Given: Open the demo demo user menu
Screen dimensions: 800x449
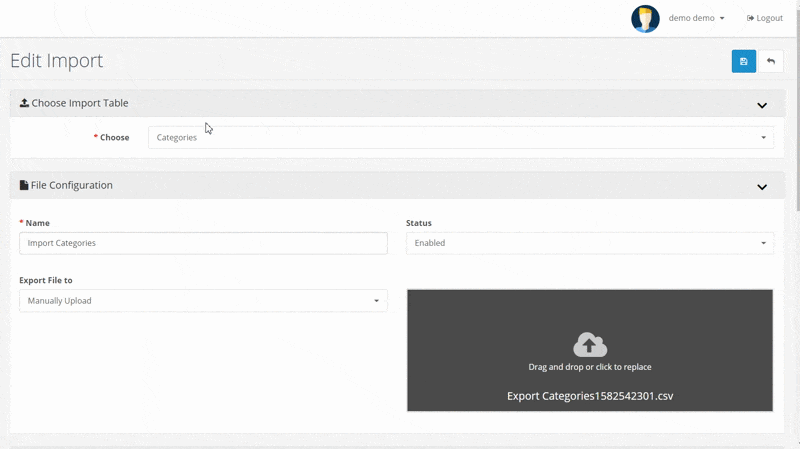Looking at the screenshot, I should tap(696, 18).
